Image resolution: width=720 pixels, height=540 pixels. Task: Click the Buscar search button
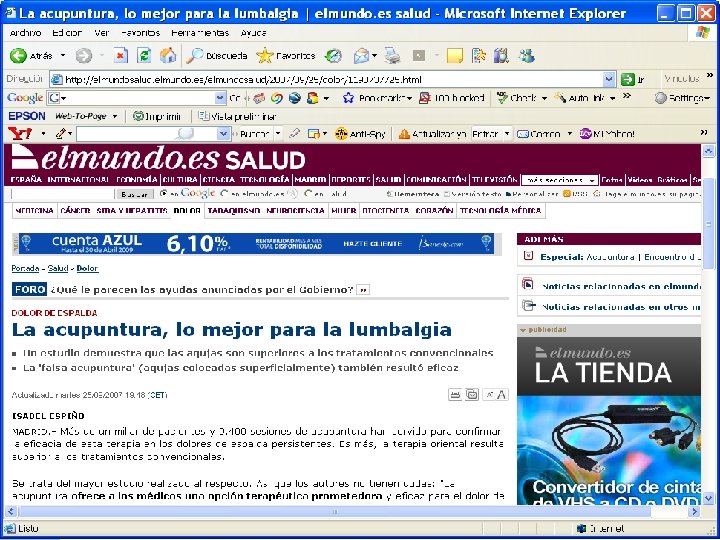134,194
